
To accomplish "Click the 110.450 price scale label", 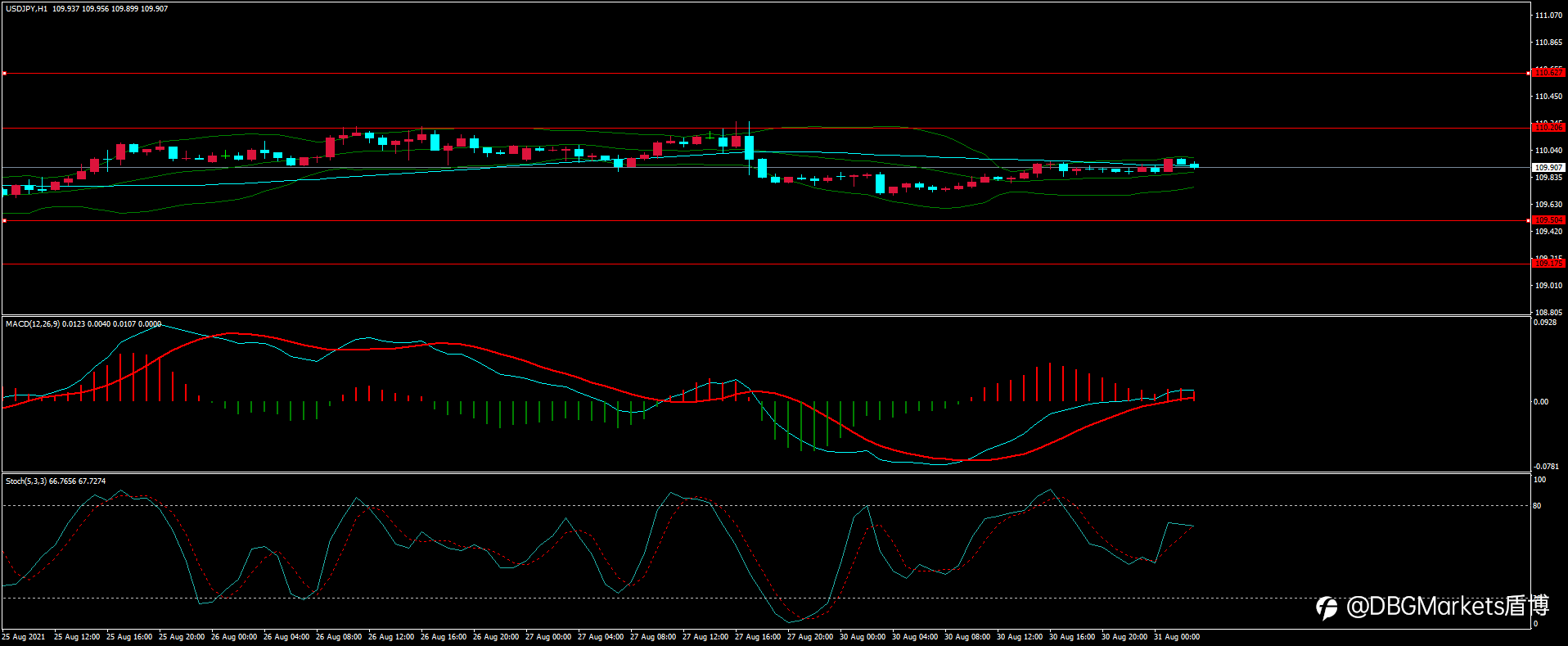I will (1548, 97).
